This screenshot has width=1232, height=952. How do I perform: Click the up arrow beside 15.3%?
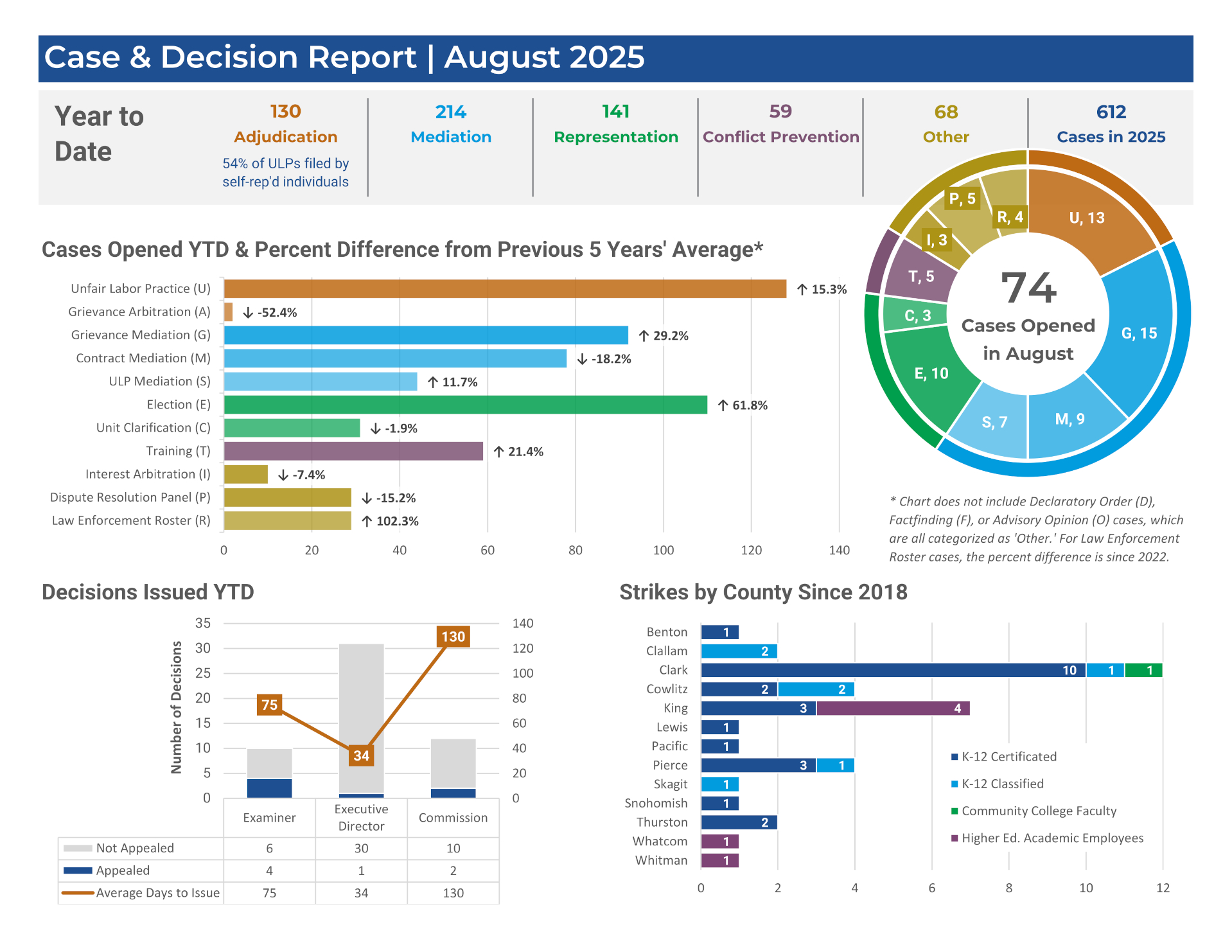click(802, 290)
